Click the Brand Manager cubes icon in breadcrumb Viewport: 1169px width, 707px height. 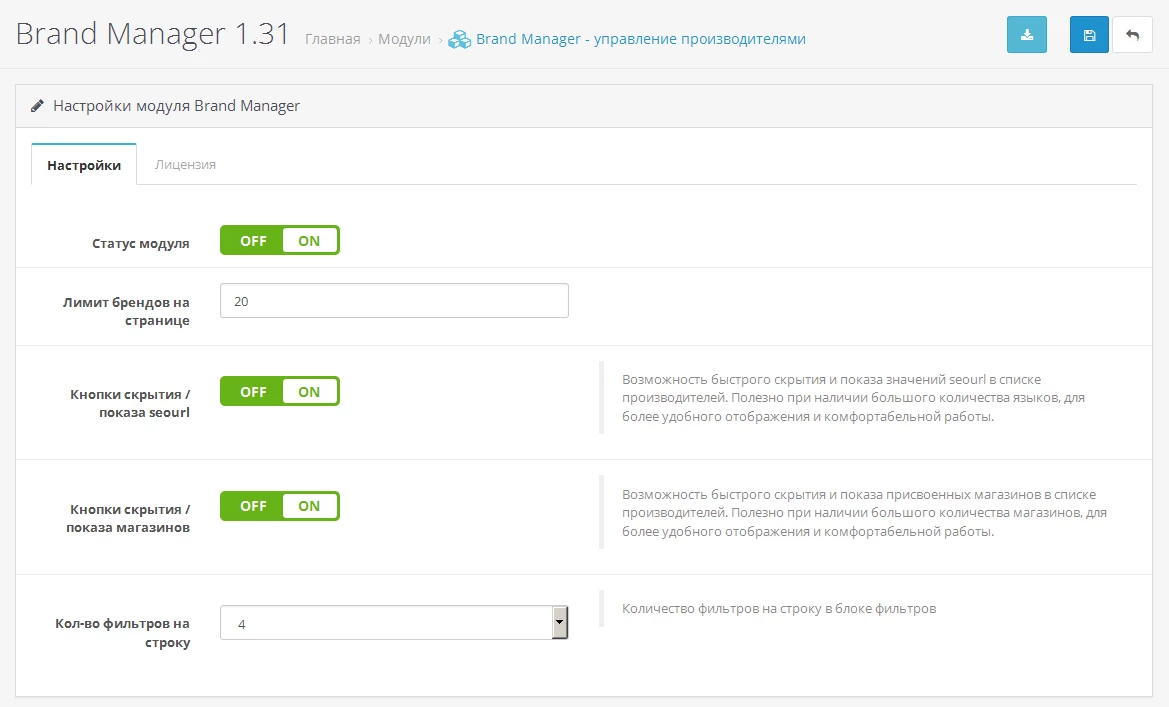[459, 39]
